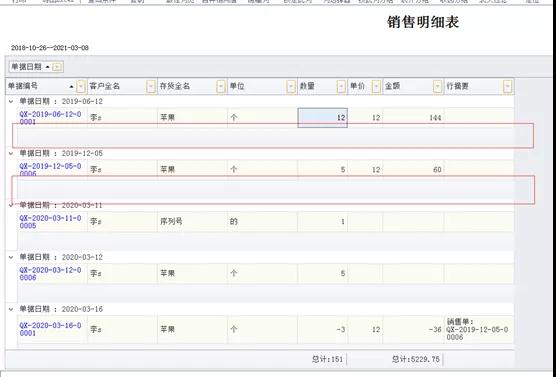Image resolution: width=556 pixels, height=377 pixels.
Task: Select quantity cell -3
Action: [x=323, y=329]
